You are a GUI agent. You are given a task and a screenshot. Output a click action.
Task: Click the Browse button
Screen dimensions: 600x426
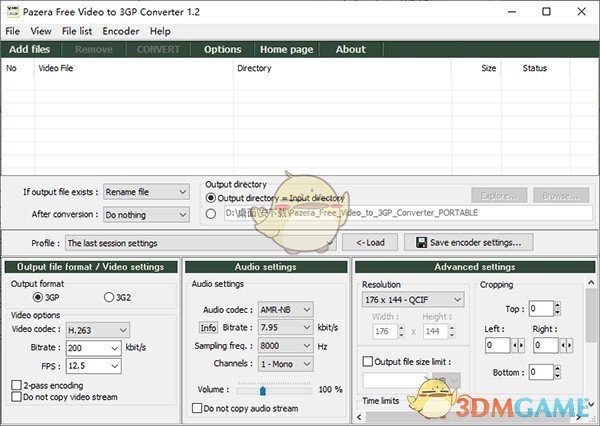[561, 196]
